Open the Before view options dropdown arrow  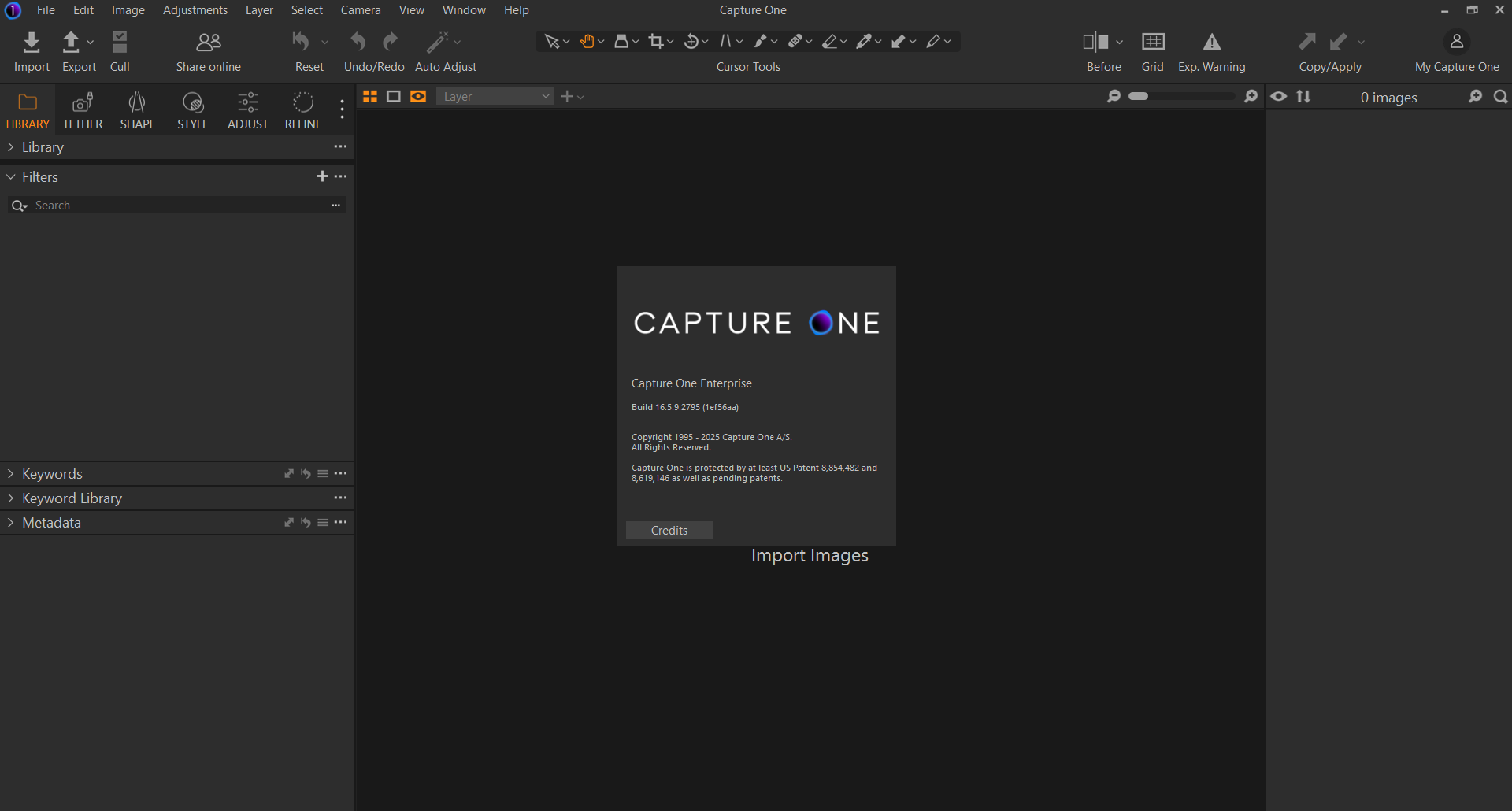pos(1119,42)
